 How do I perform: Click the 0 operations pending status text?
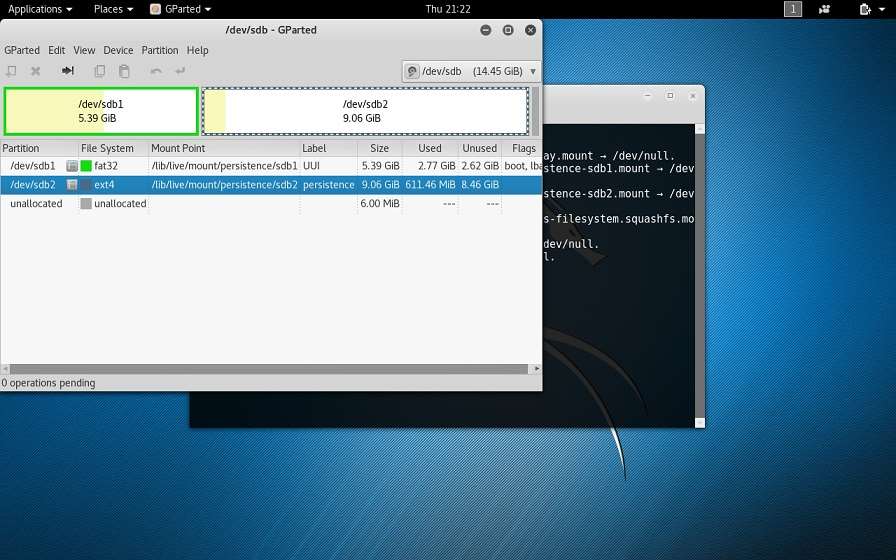pyautogui.click(x=49, y=383)
